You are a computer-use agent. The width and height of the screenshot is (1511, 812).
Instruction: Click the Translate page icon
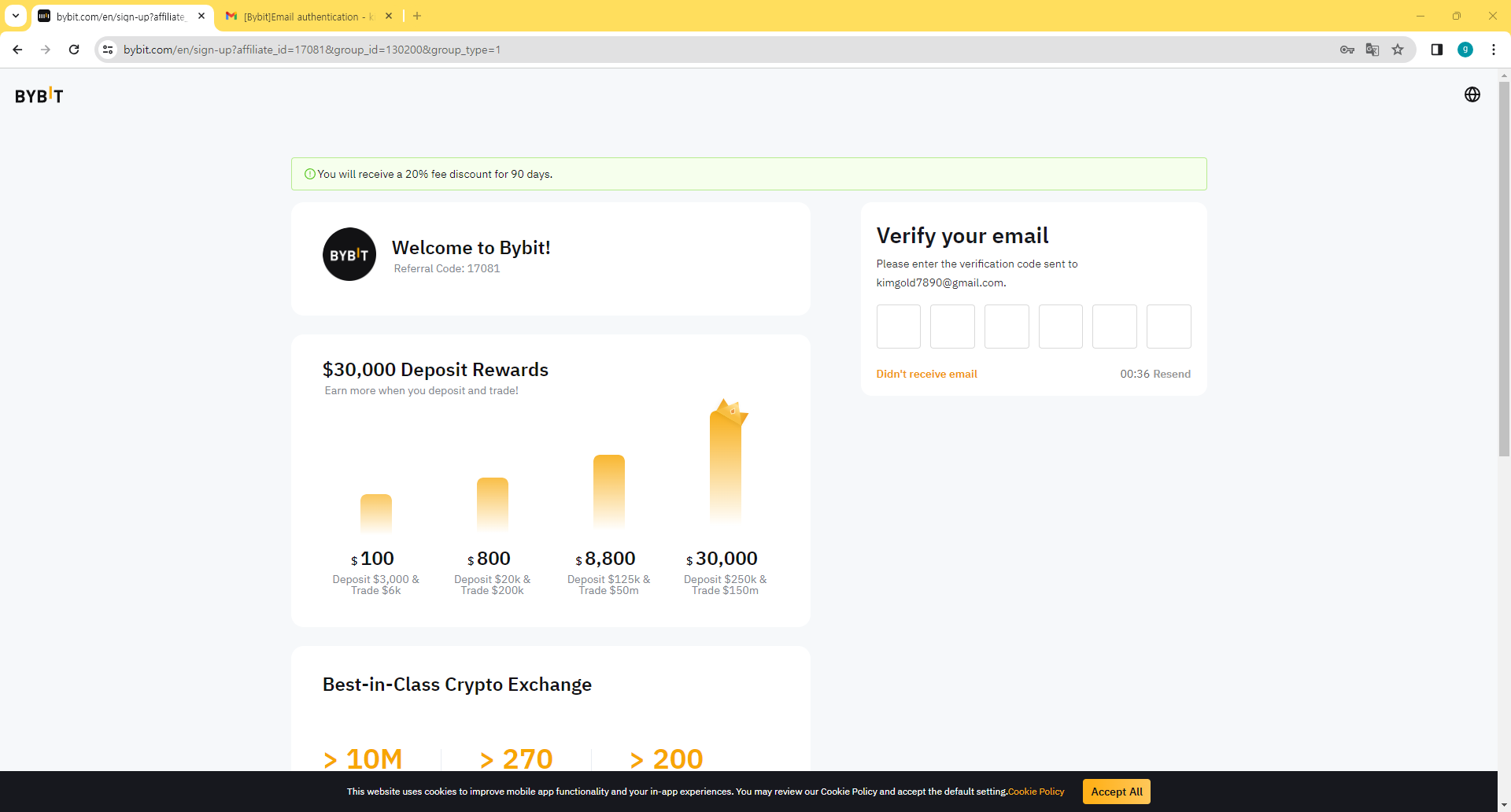1372,50
